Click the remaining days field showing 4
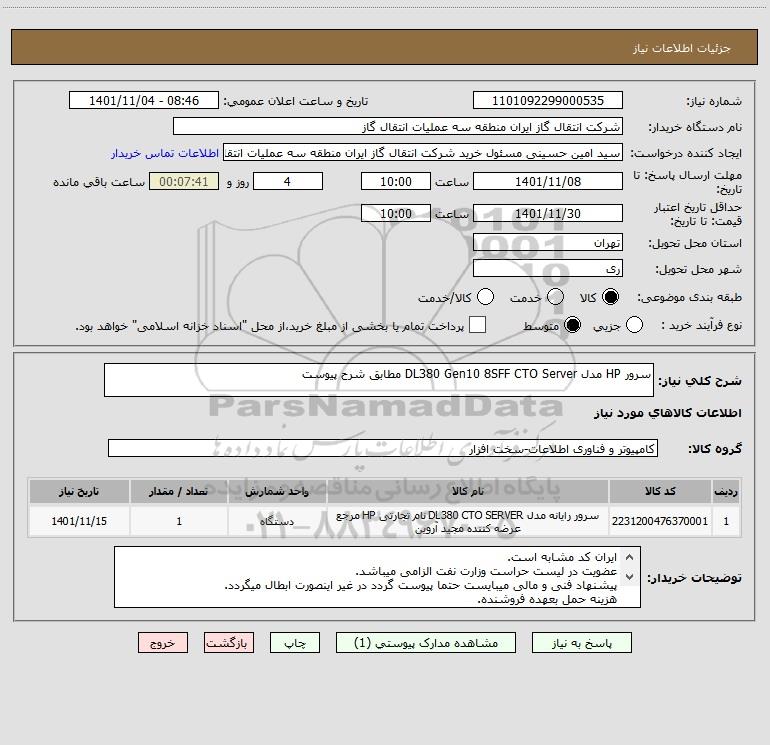Screen dimensions: 770x745 [x=288, y=181]
